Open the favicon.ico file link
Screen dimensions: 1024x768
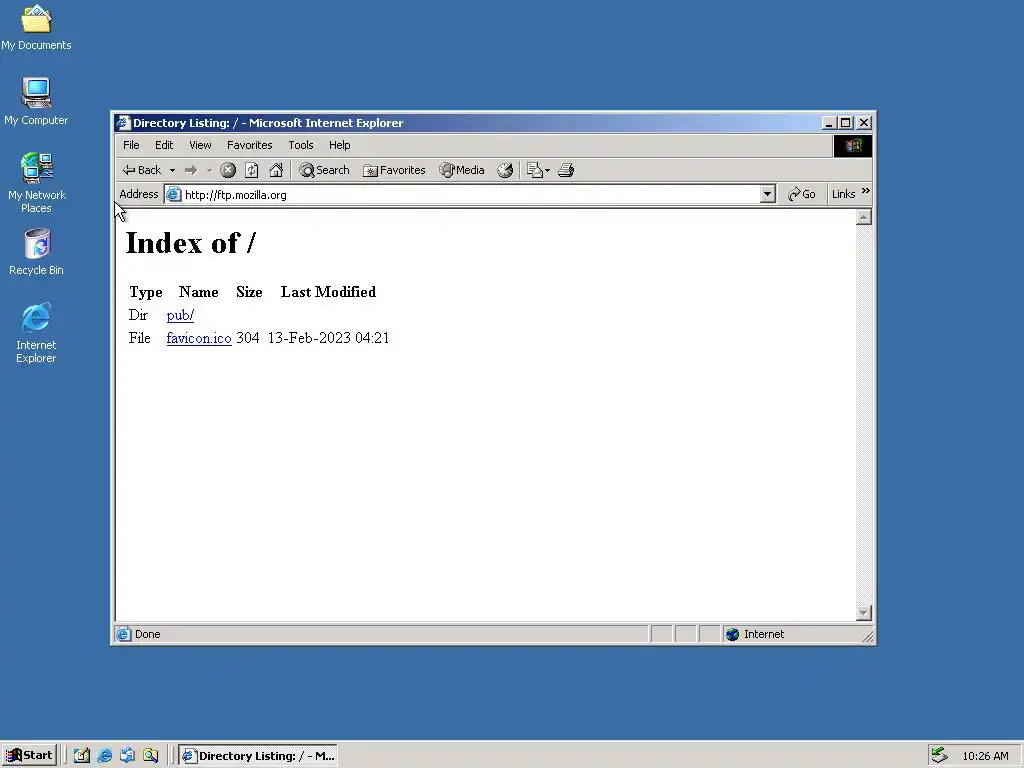coord(199,338)
